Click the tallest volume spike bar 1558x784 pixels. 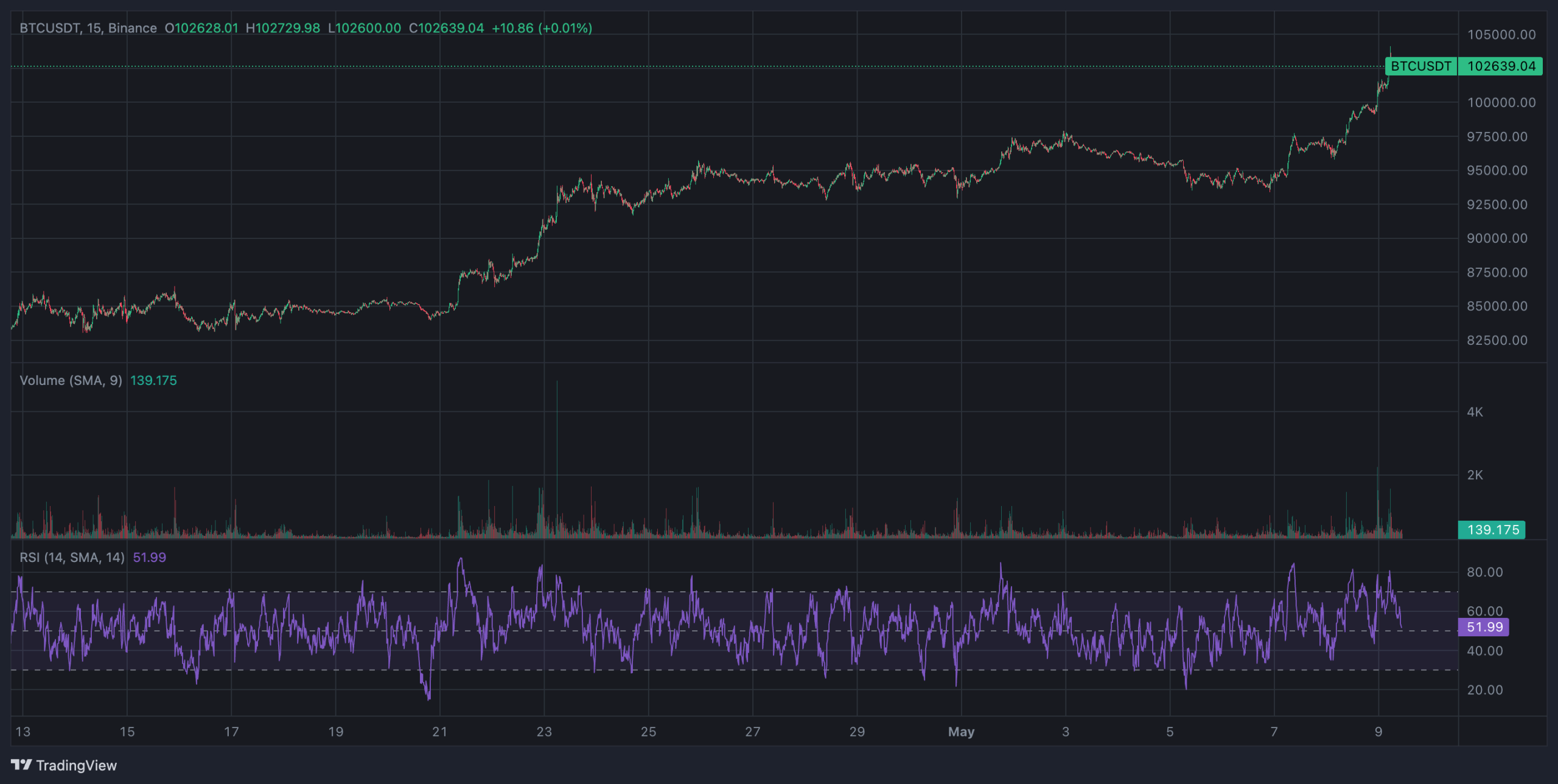tap(557, 459)
